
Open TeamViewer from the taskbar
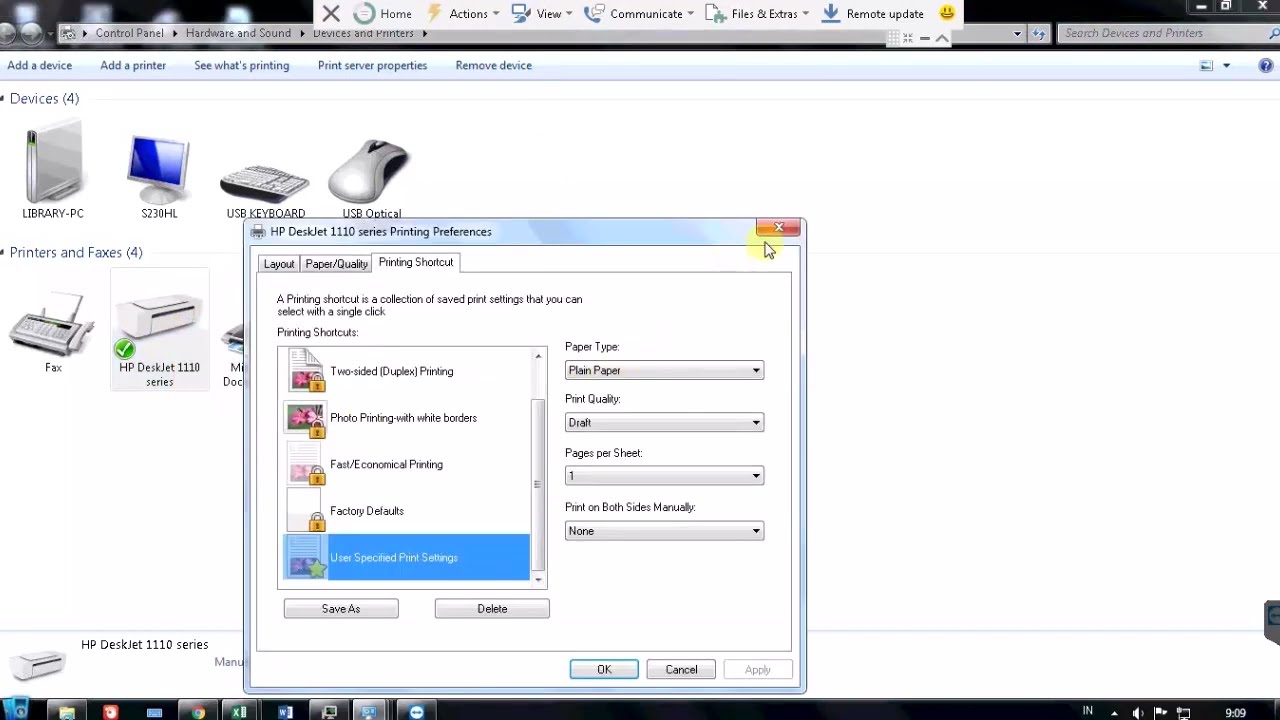416,712
